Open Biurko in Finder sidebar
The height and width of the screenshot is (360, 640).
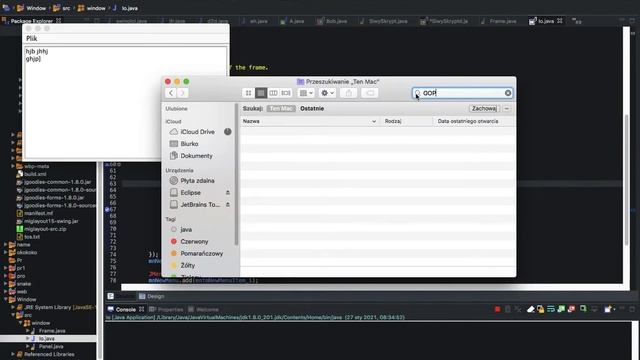click(189, 144)
